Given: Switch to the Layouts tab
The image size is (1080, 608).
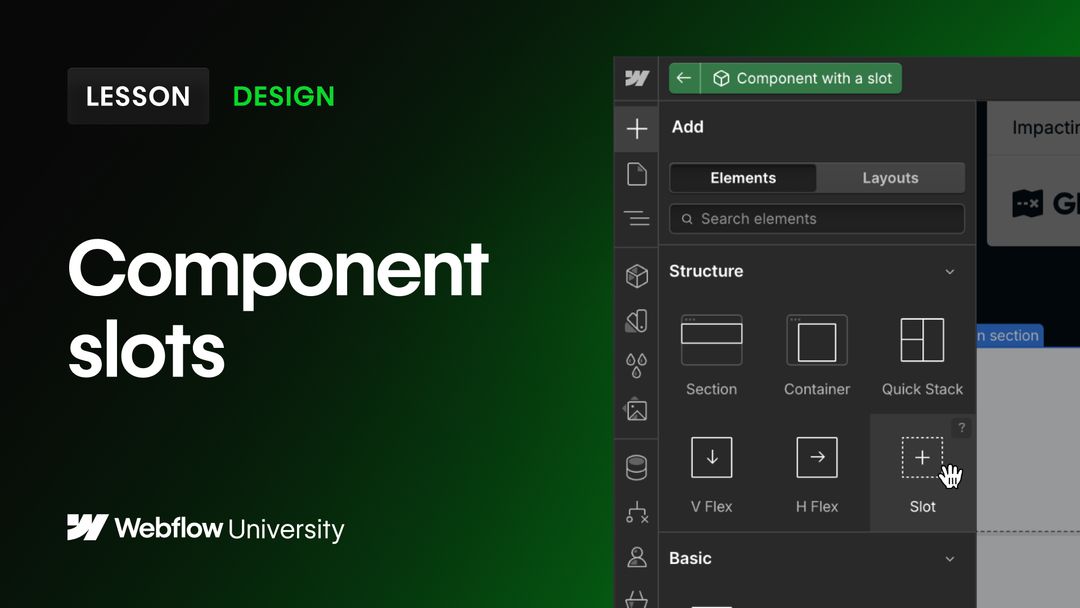Looking at the screenshot, I should pyautogui.click(x=889, y=177).
